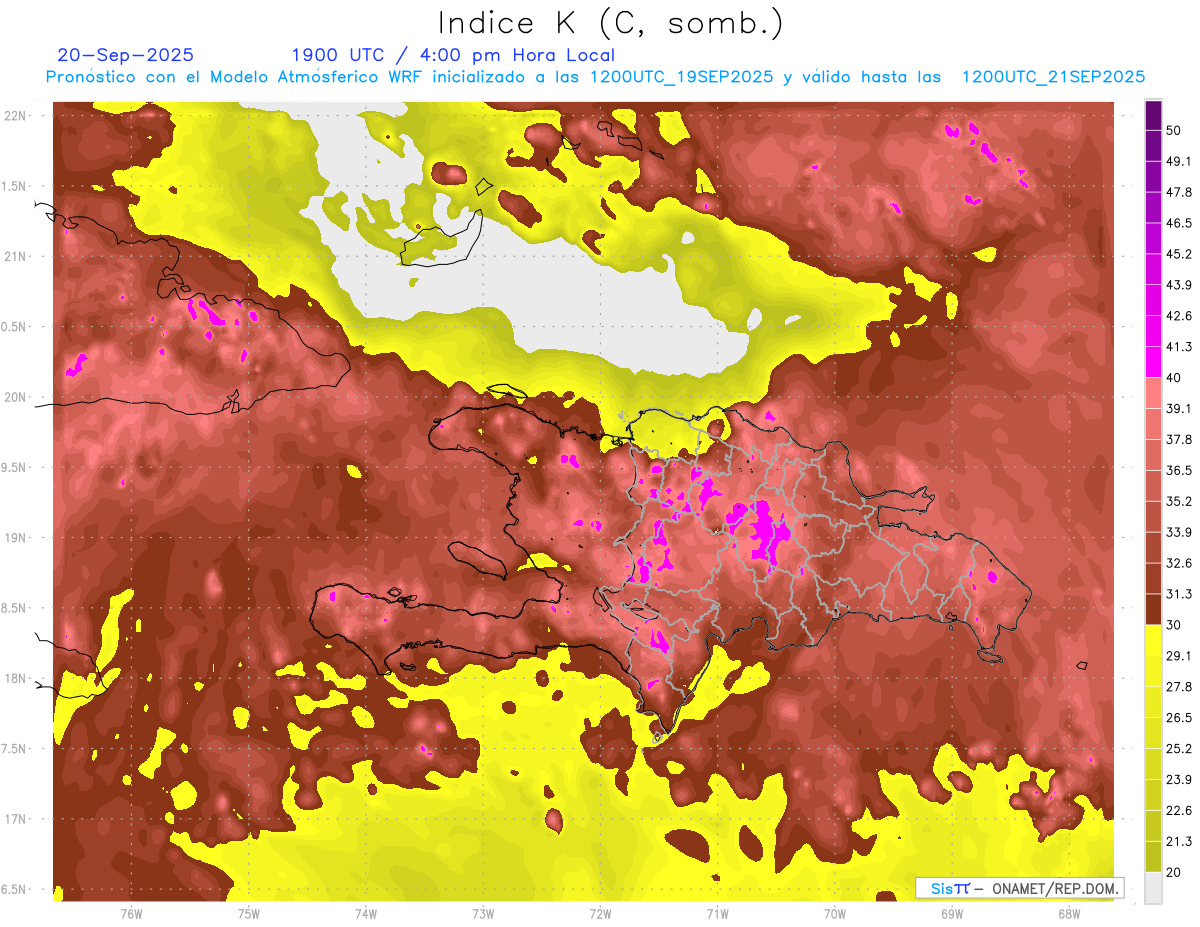
Task: Click the longitude axis label "73W"
Action: (483, 914)
